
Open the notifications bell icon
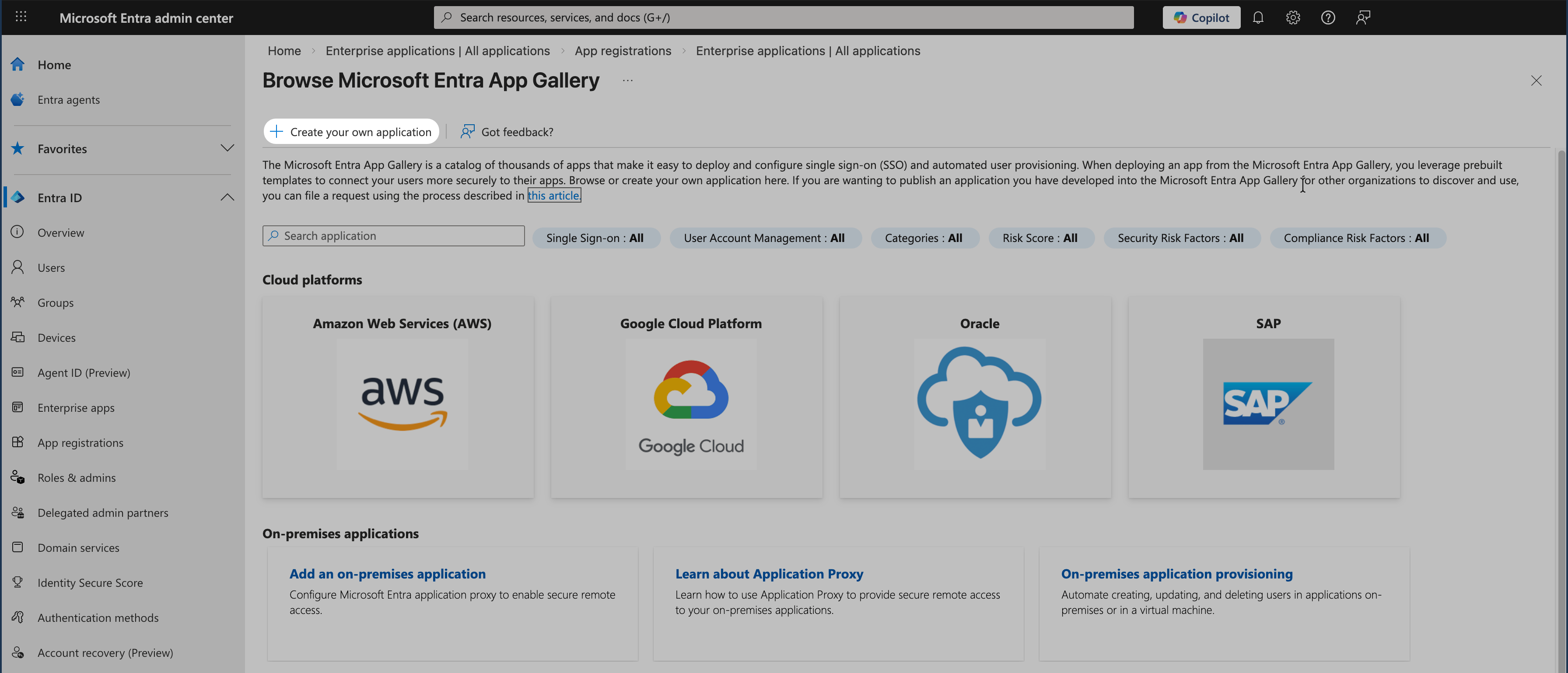coord(1257,18)
